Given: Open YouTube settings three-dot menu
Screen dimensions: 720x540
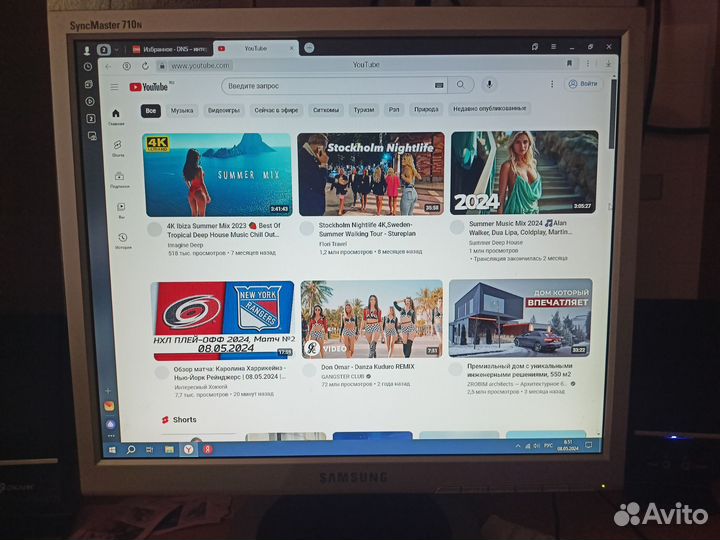Looking at the screenshot, I should click(x=552, y=84).
